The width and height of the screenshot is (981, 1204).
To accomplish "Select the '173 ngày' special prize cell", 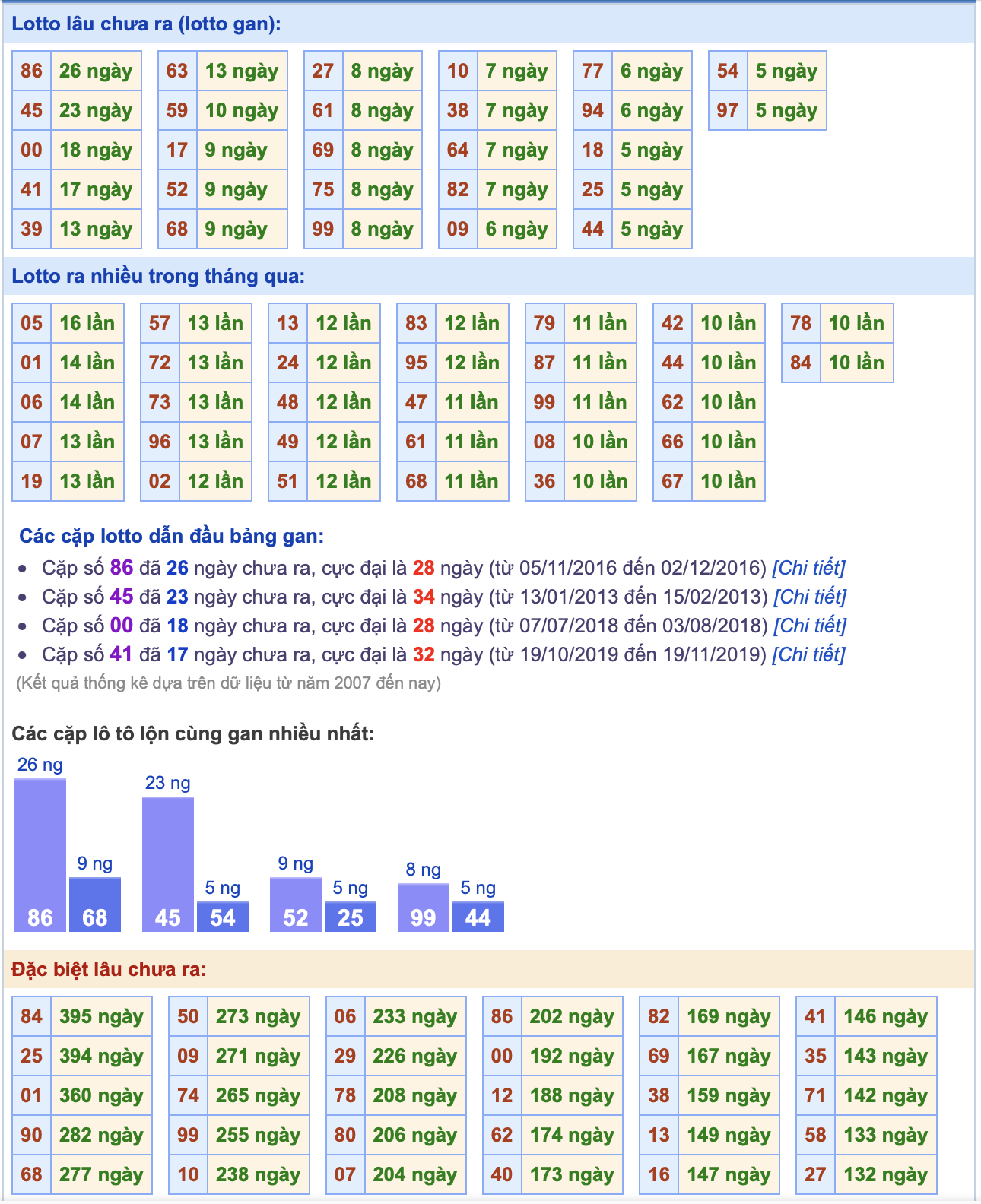I will coord(572,1174).
